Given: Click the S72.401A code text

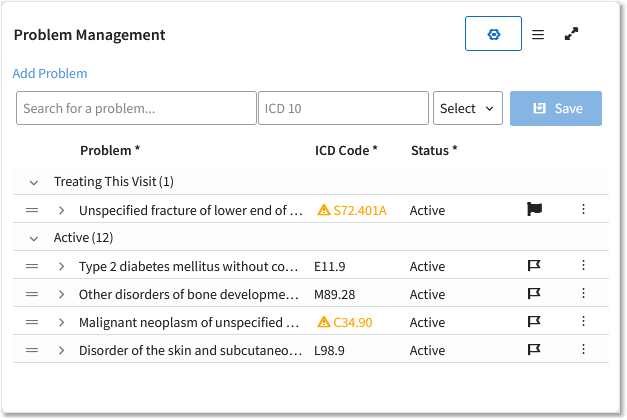Looking at the screenshot, I should pos(360,210).
